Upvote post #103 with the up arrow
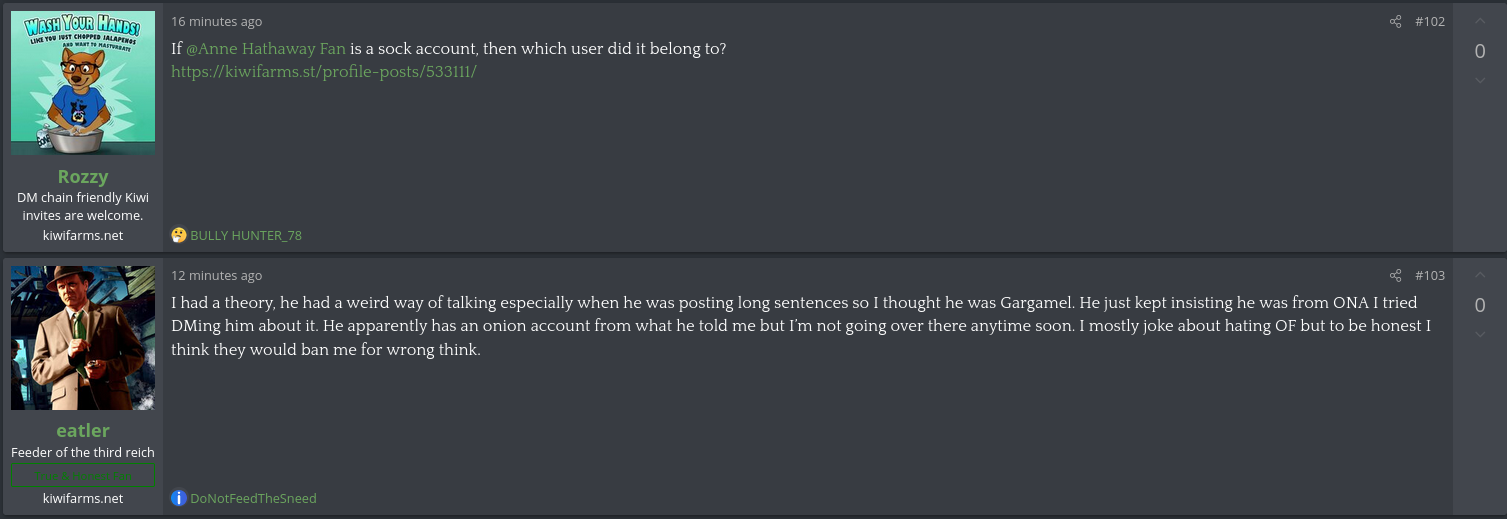1507x519 pixels. (x=1480, y=276)
